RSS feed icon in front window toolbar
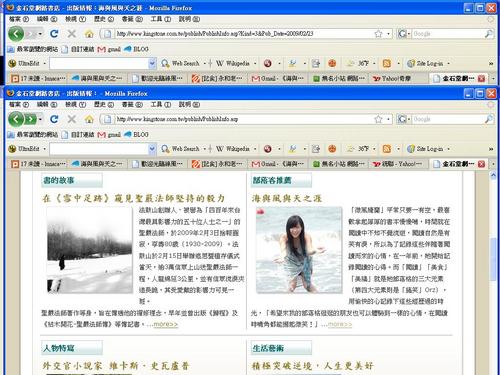This screenshot has height=375, width=500. [x=387, y=149]
